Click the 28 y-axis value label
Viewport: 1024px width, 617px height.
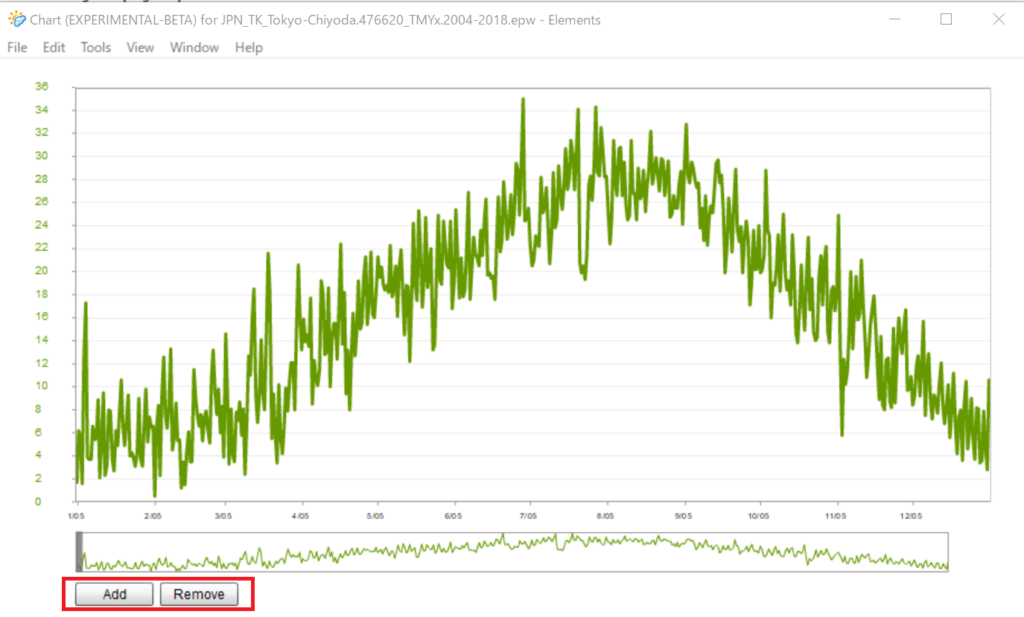[42, 179]
